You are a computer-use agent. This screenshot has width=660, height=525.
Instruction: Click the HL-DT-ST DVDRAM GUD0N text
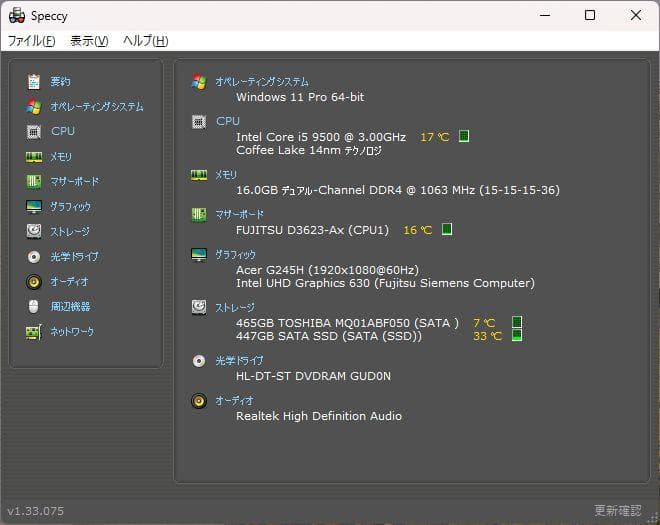click(x=313, y=376)
